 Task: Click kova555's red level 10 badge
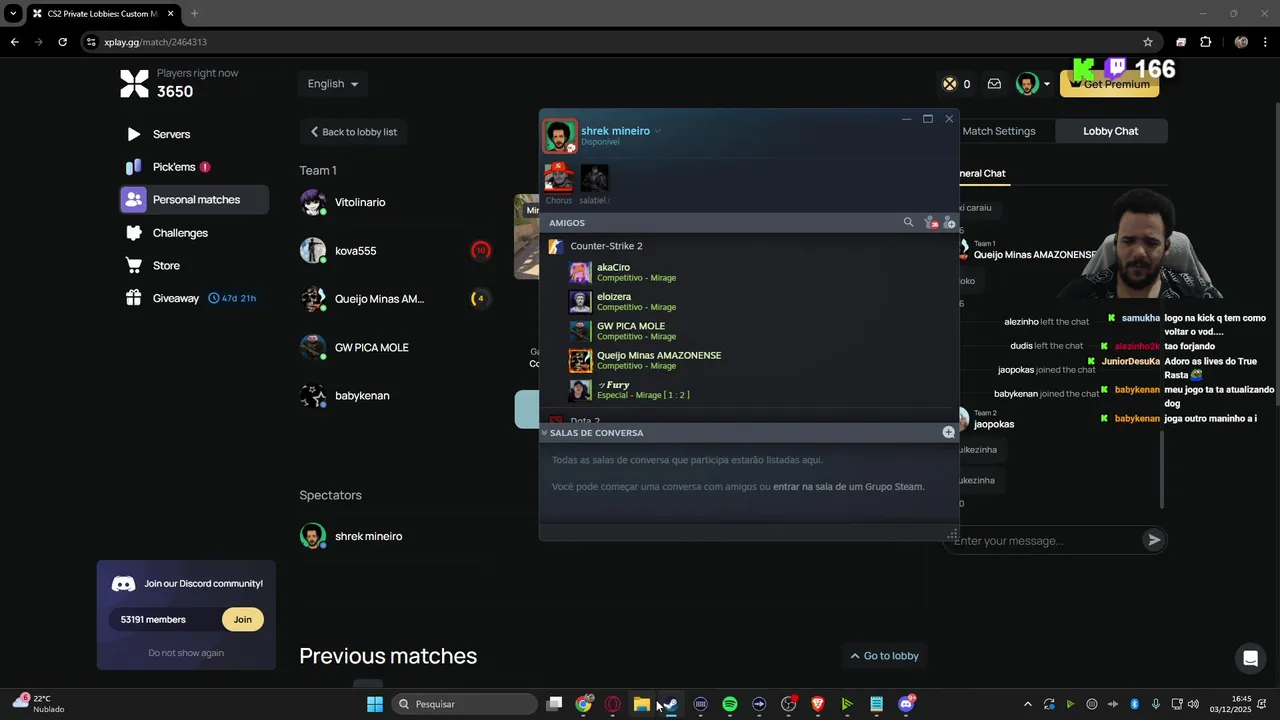481,251
